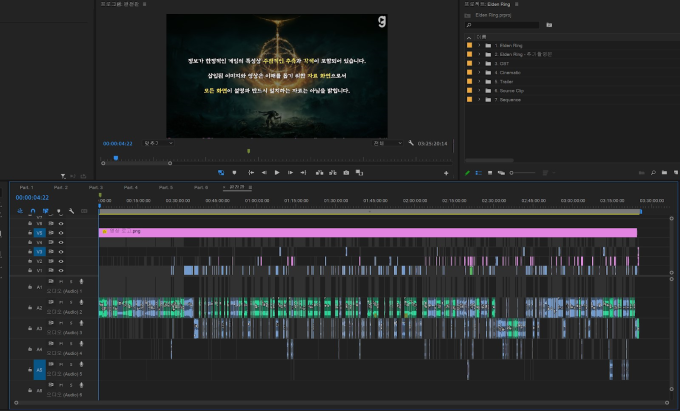The image size is (680, 411).
Task: Toggle timeline snap magnet icon
Action: [33, 211]
